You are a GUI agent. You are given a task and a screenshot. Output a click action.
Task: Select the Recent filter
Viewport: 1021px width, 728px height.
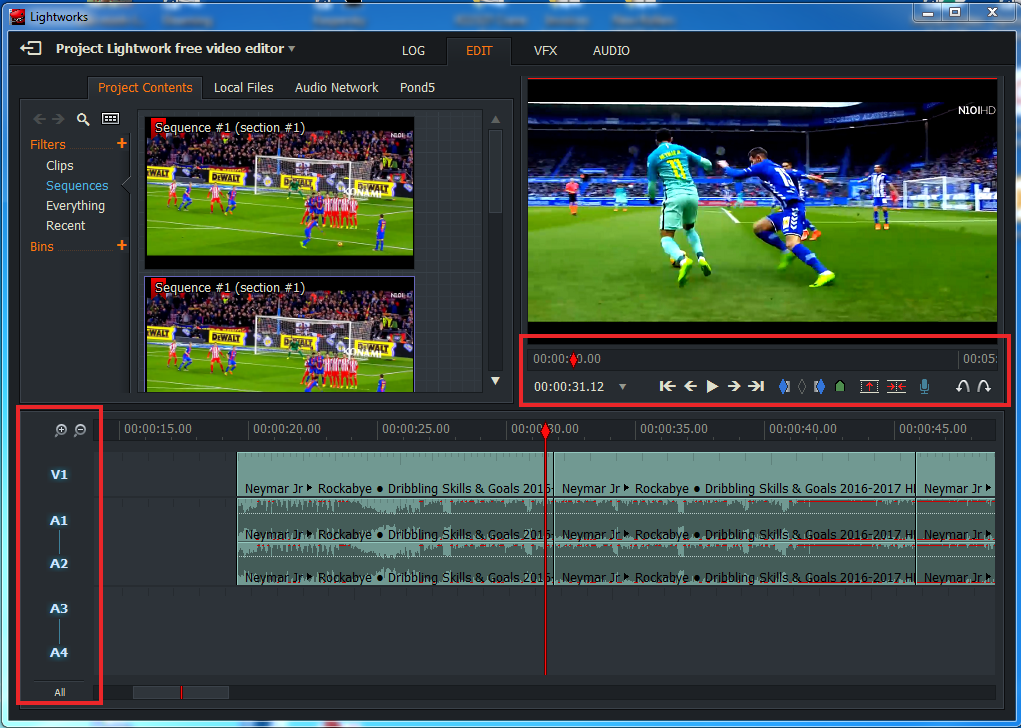65,225
